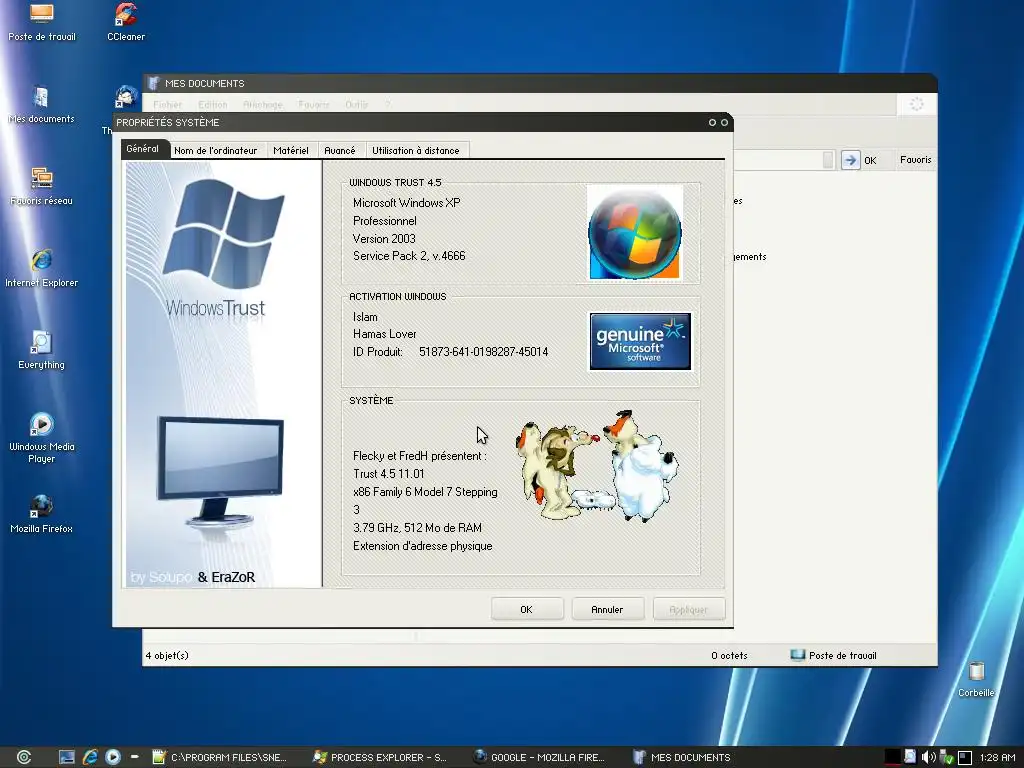This screenshot has height=768, width=1024.
Task: Switch to C:\Program Files\SNE... taskbar window
Action: point(220,758)
